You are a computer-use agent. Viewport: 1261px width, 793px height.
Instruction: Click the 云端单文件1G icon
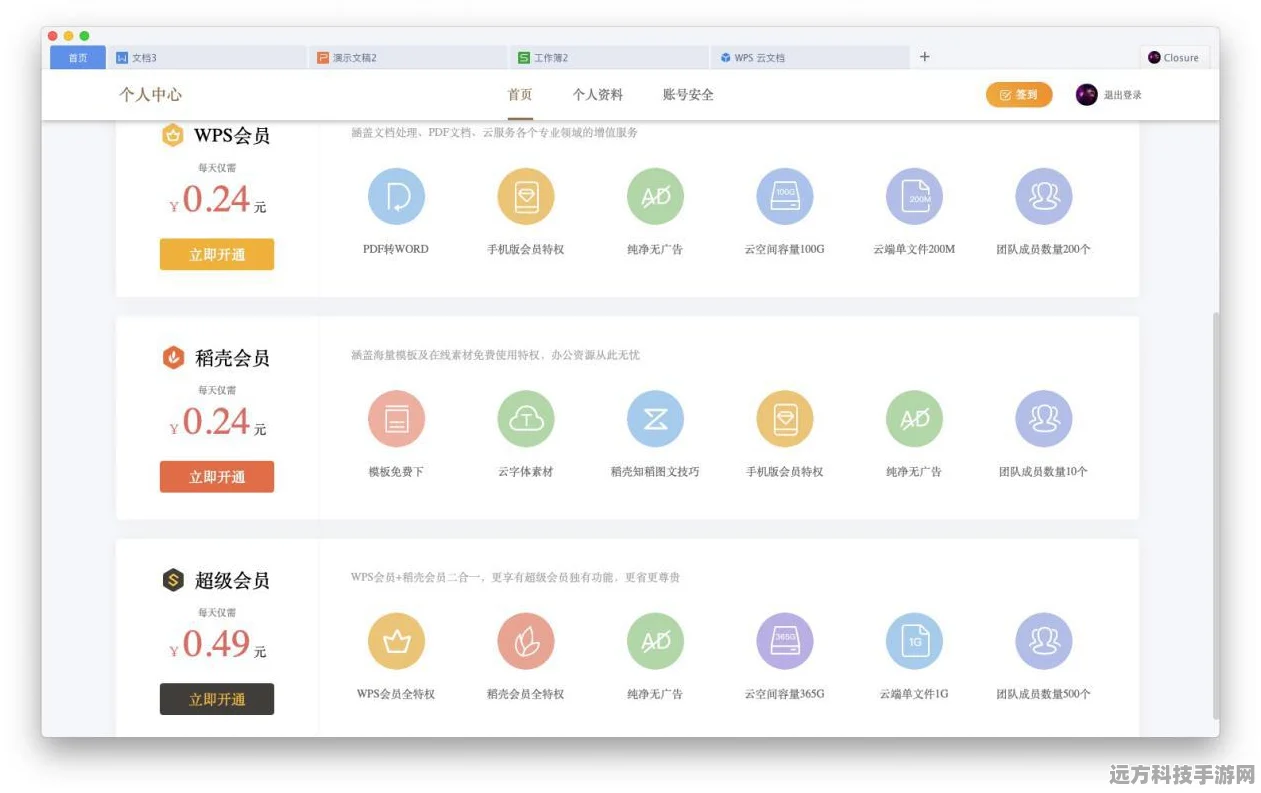click(914, 641)
